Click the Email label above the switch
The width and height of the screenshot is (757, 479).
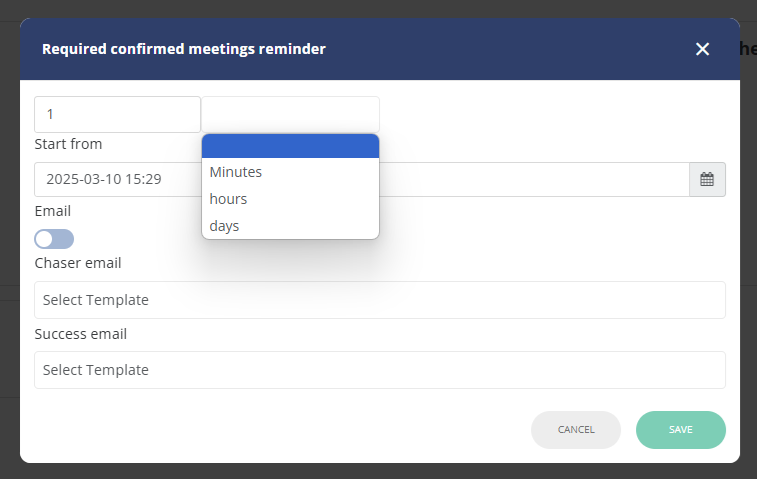click(52, 212)
